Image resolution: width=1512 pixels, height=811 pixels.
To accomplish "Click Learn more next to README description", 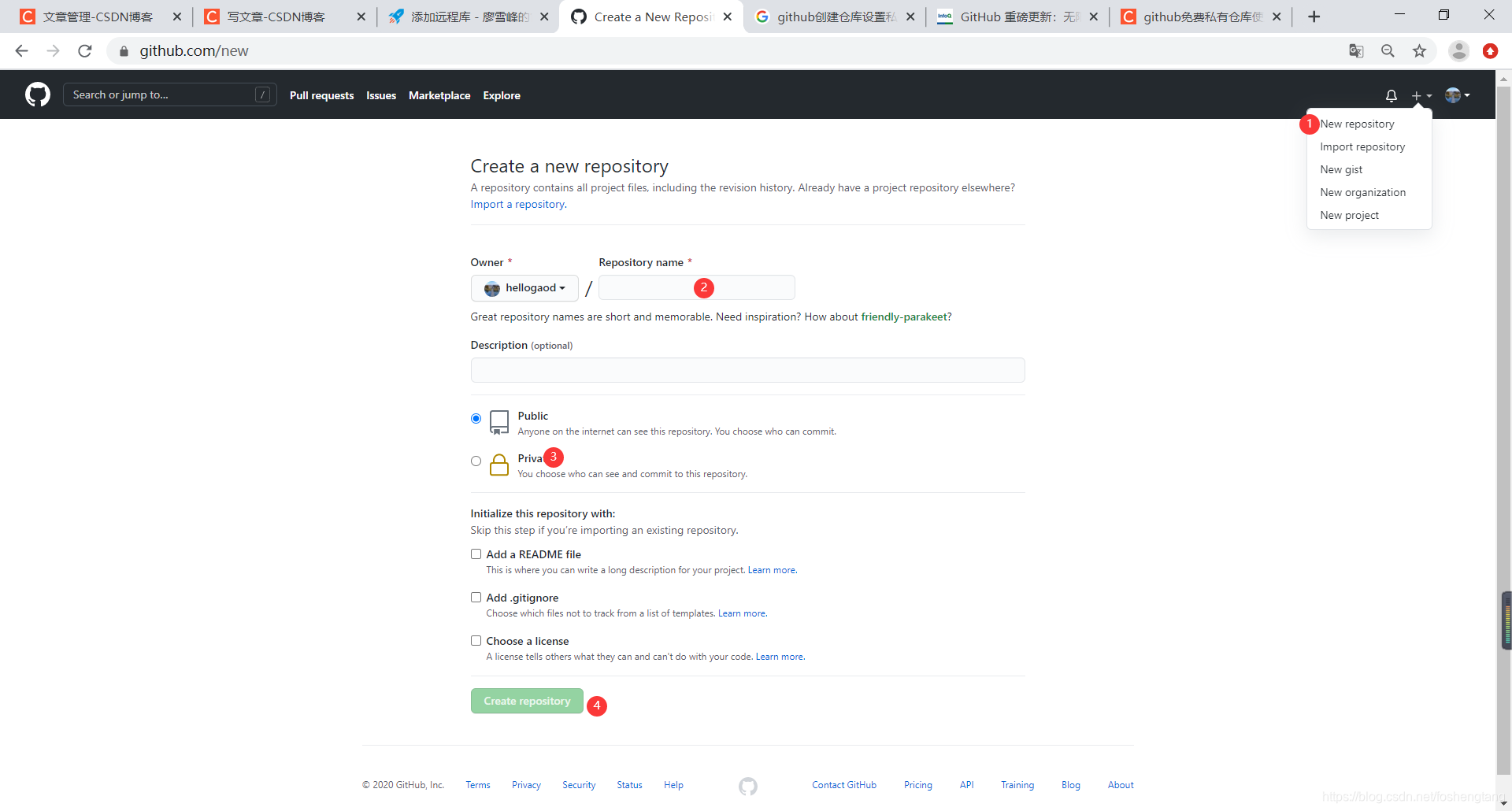I will coord(772,570).
